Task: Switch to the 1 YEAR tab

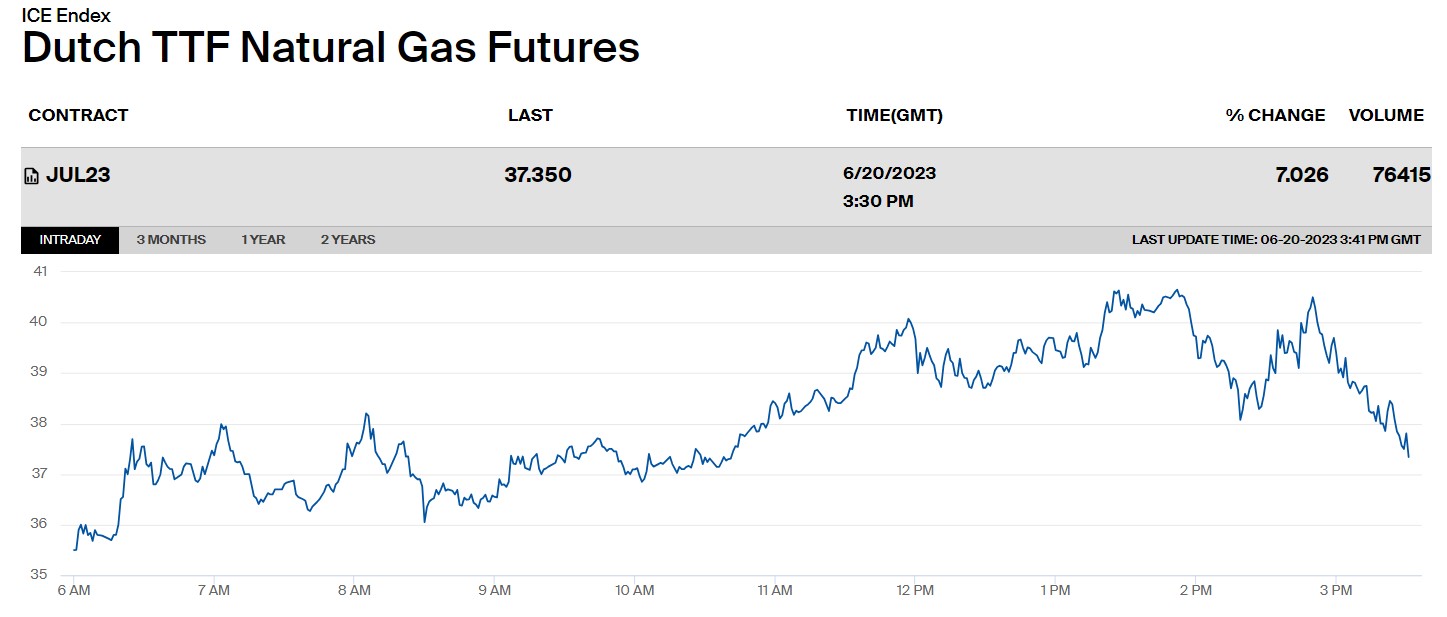Action: pos(263,240)
